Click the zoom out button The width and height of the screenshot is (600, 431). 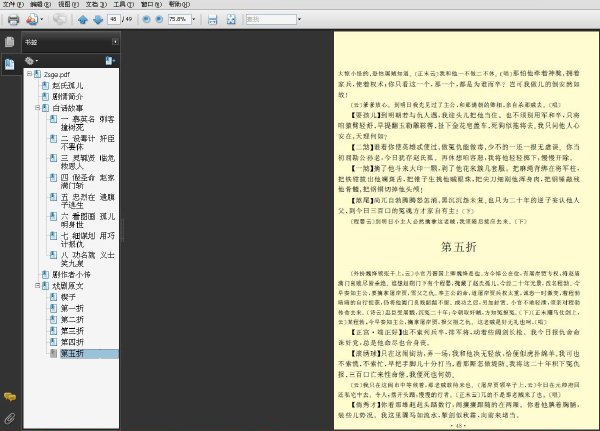(x=146, y=19)
